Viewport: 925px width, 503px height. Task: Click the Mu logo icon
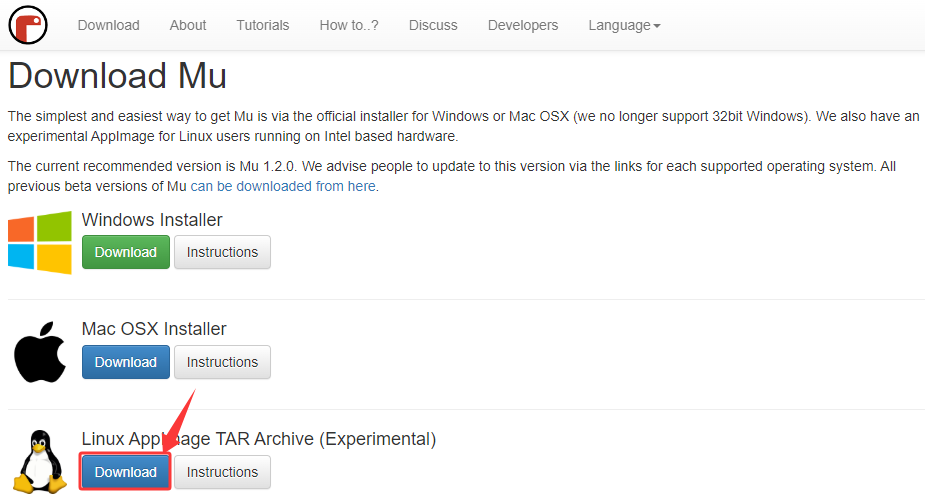point(28,25)
